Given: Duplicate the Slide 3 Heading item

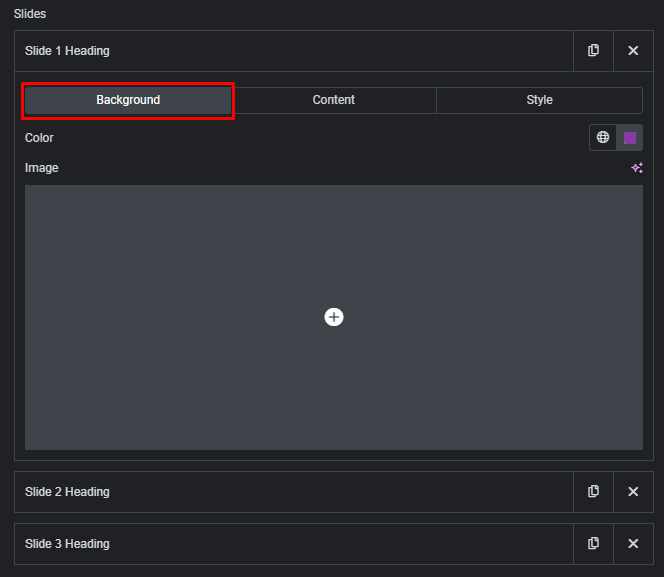Looking at the screenshot, I should [x=593, y=544].
